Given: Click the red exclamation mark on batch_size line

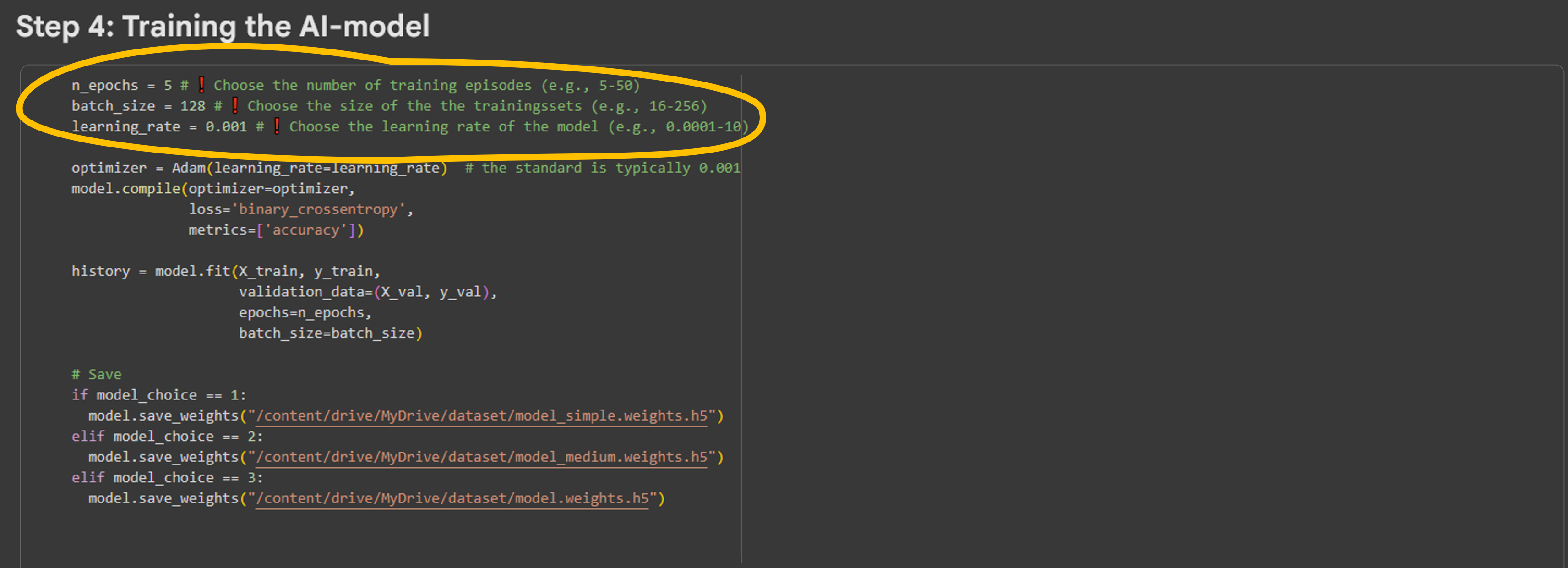Looking at the screenshot, I should click(x=235, y=105).
